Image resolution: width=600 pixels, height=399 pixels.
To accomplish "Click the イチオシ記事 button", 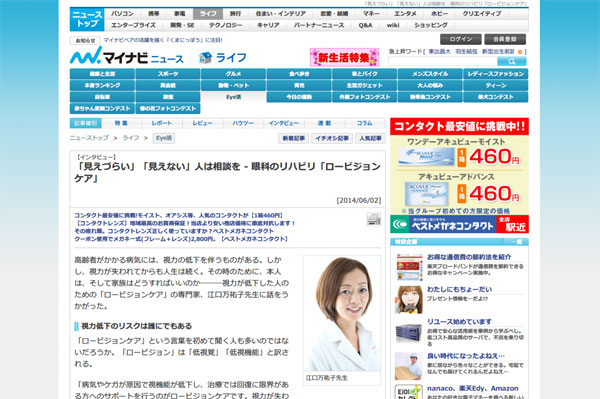I will coord(332,138).
